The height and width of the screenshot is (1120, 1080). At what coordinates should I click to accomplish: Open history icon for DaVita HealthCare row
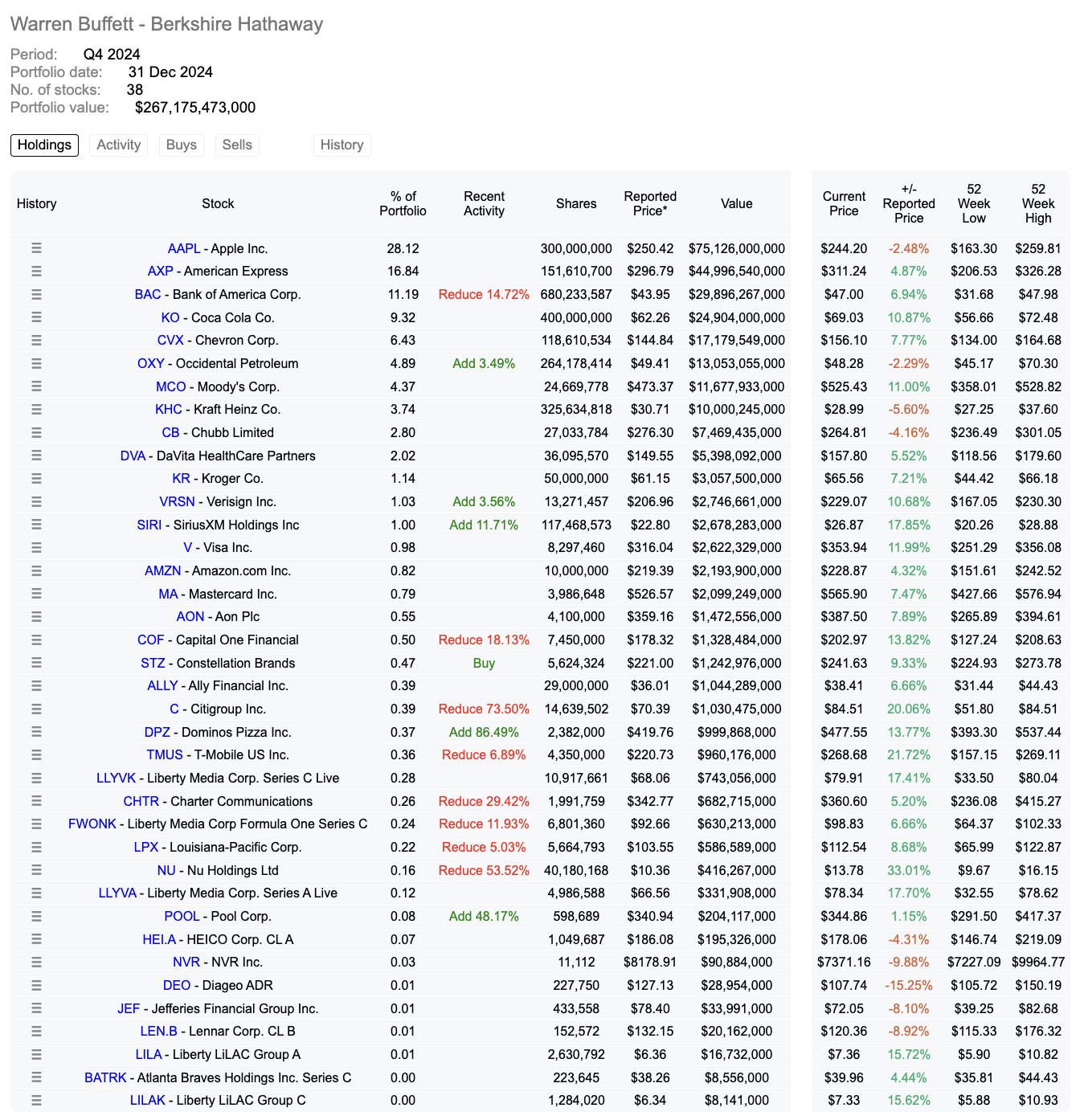(x=36, y=456)
